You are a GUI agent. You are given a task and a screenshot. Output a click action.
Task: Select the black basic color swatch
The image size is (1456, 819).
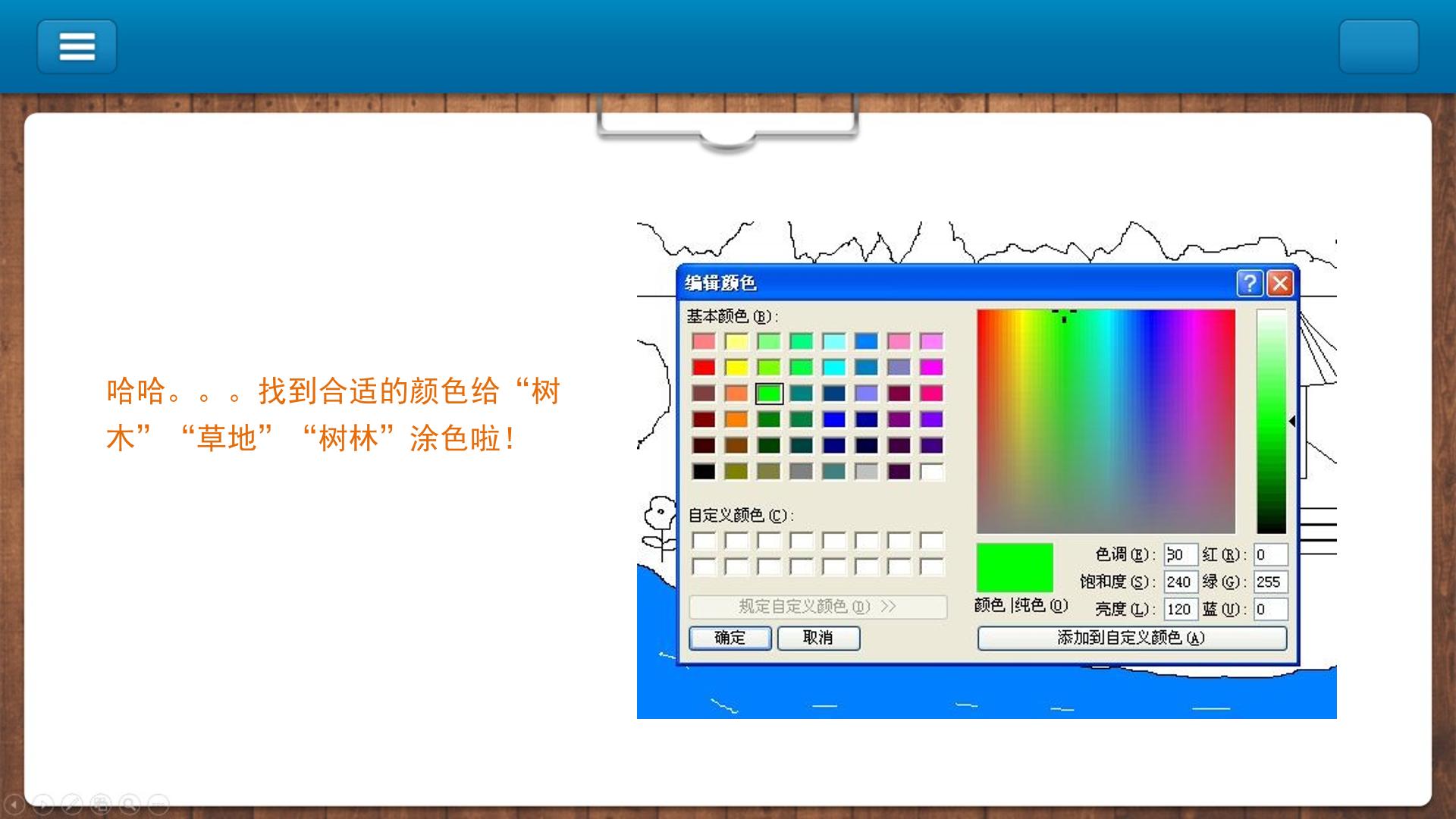click(704, 472)
